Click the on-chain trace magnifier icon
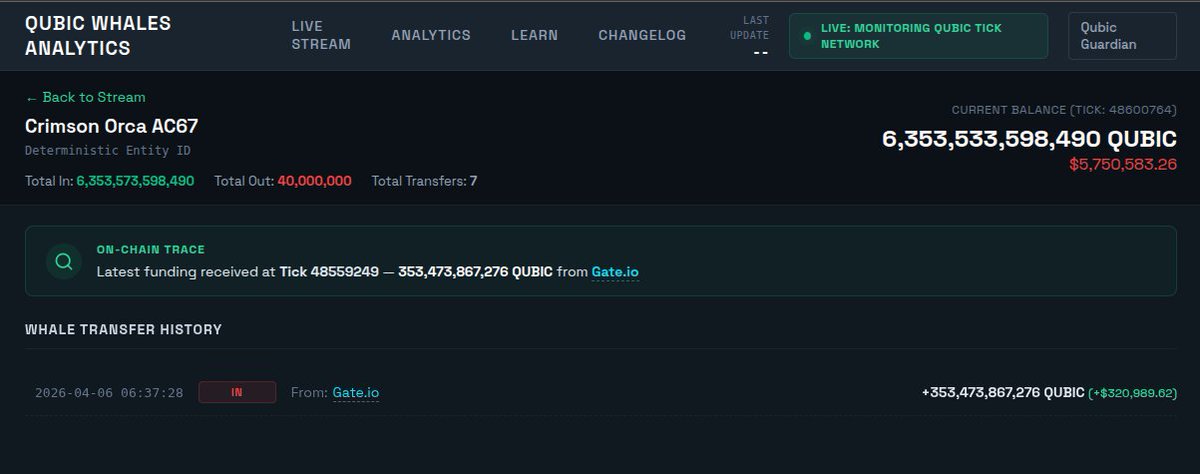Screen dimensions: 1200x474 tap(64, 261)
